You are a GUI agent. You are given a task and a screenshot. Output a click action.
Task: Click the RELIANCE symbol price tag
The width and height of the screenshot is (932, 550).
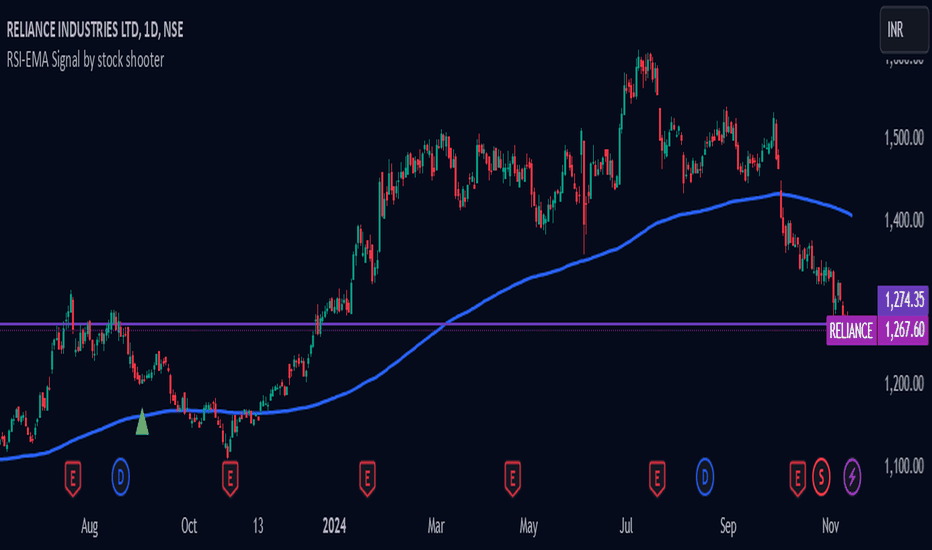851,331
